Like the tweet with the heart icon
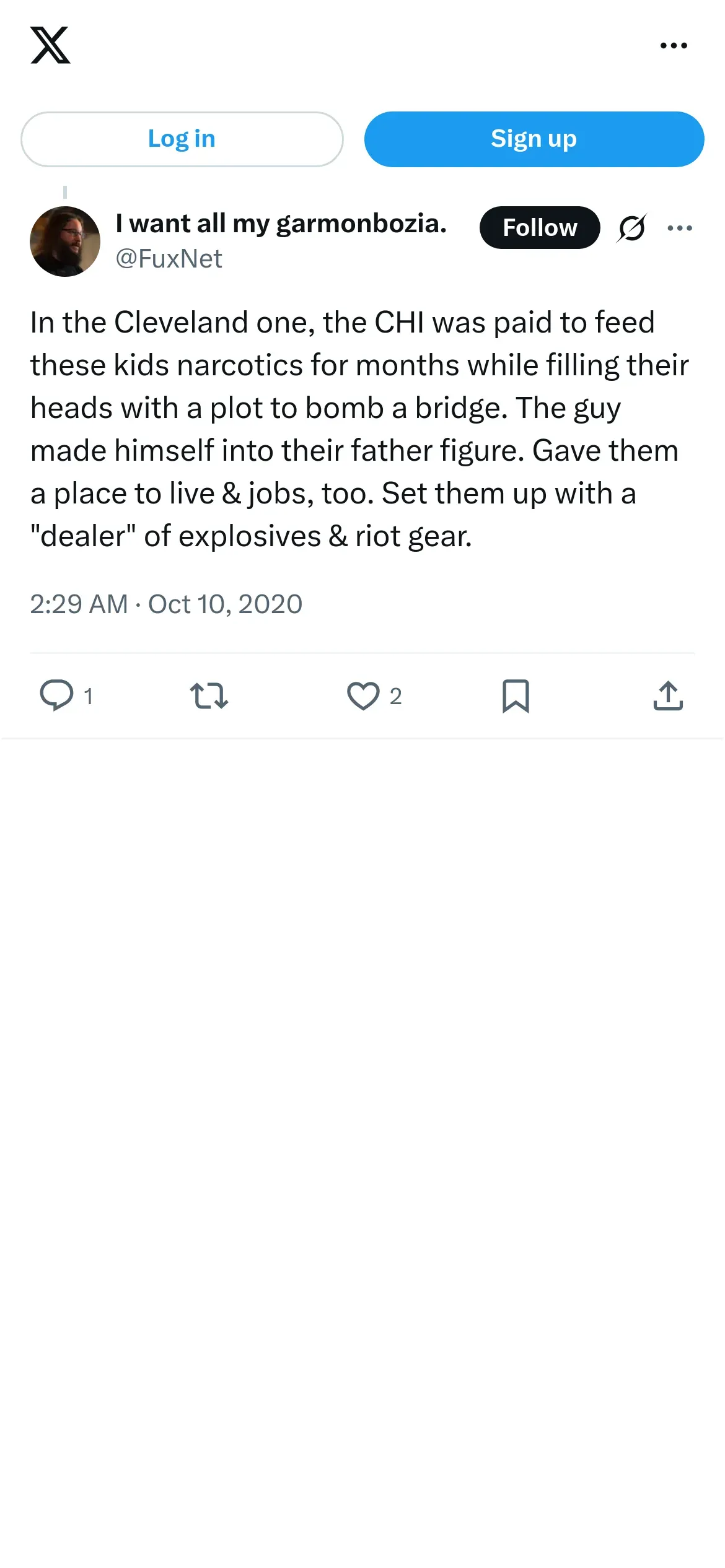Screen dimensions: 725x1568 click(x=363, y=695)
